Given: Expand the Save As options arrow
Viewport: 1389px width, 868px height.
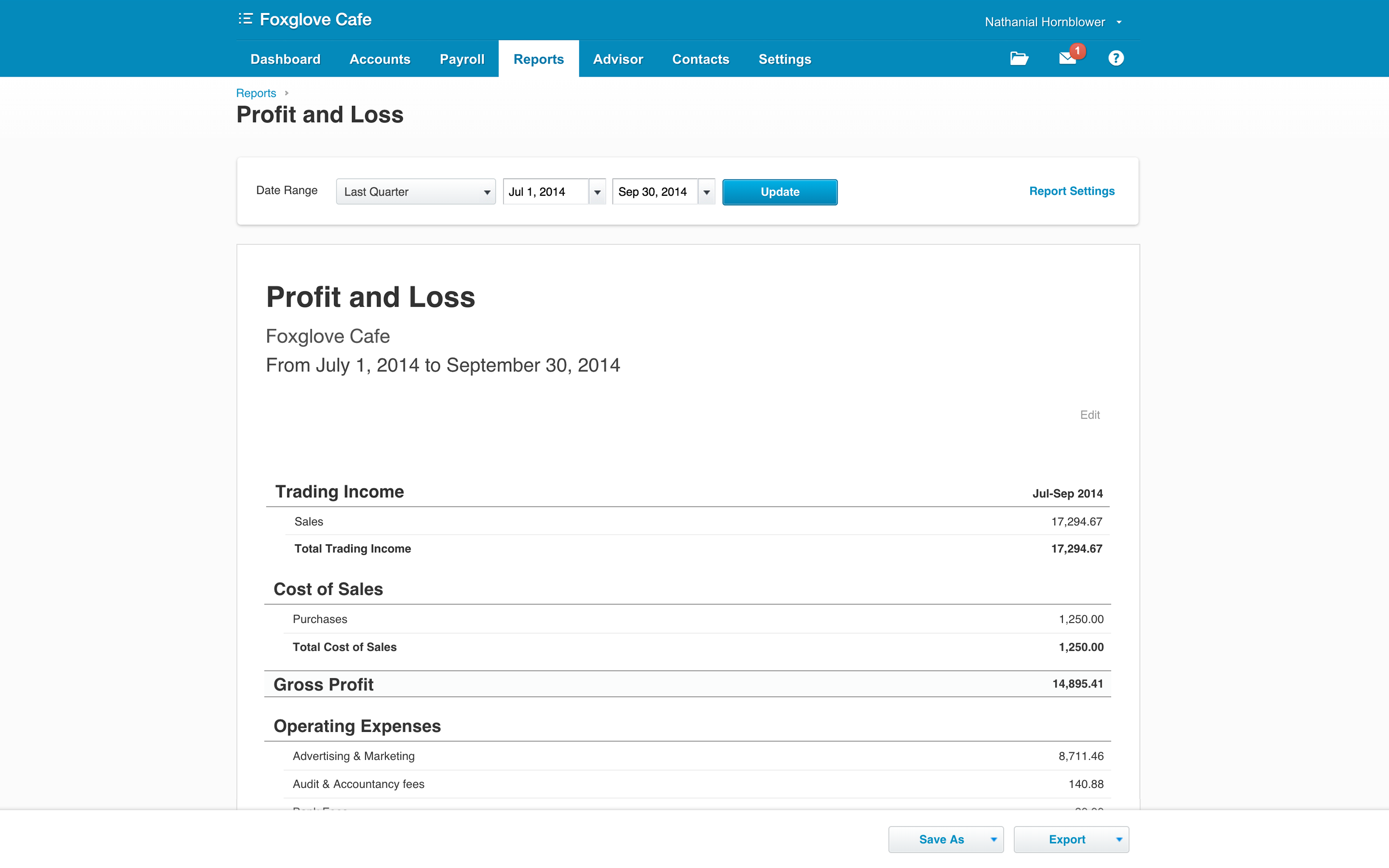Looking at the screenshot, I should [994, 839].
